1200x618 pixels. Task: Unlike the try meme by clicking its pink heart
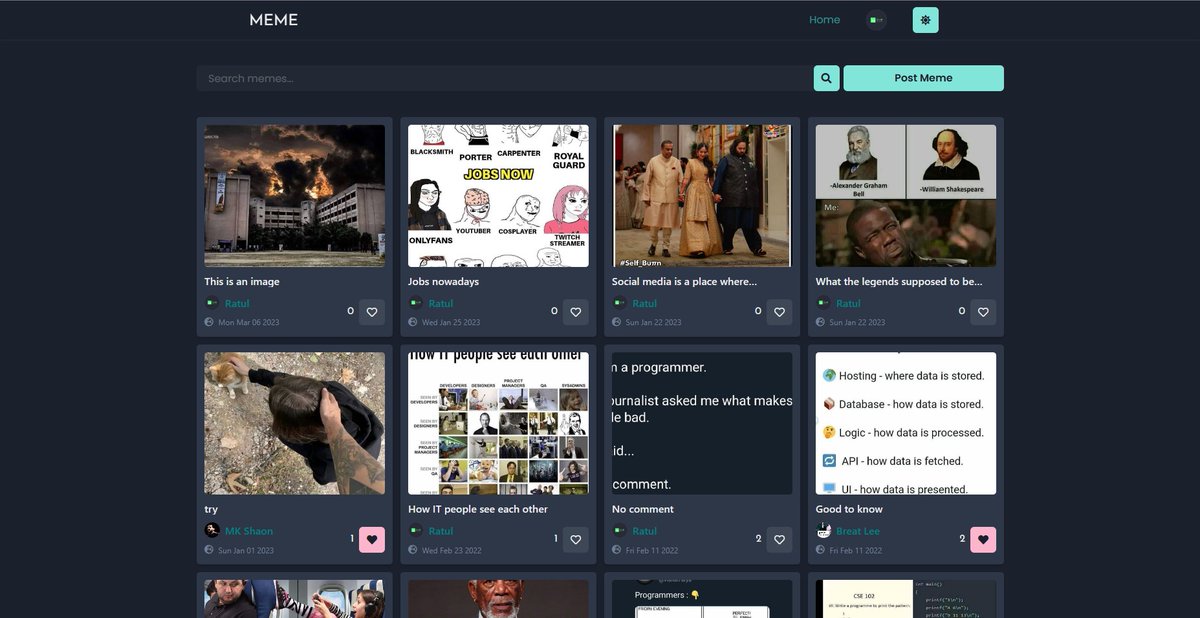(372, 539)
